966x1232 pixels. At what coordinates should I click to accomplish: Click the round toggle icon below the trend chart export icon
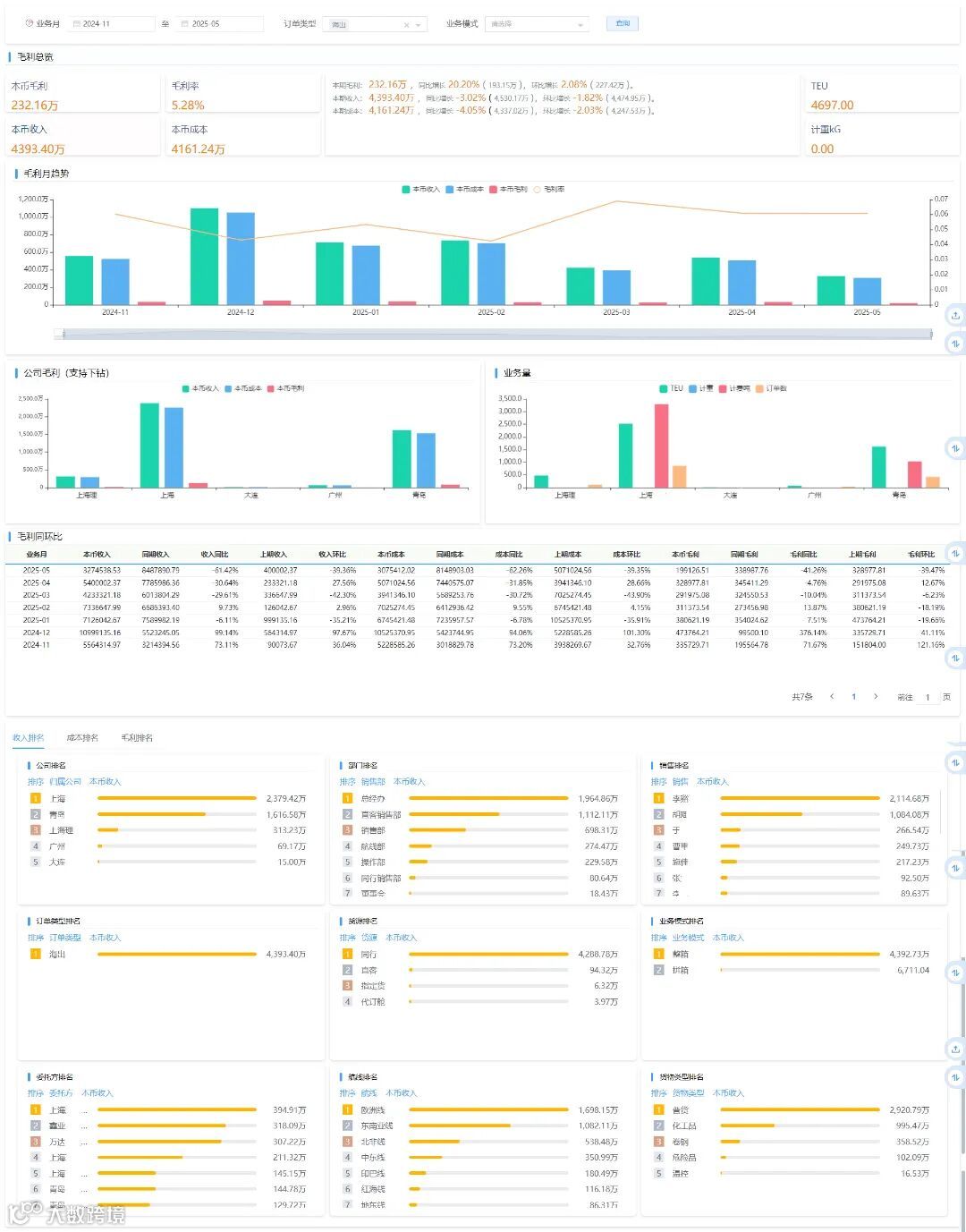click(955, 344)
